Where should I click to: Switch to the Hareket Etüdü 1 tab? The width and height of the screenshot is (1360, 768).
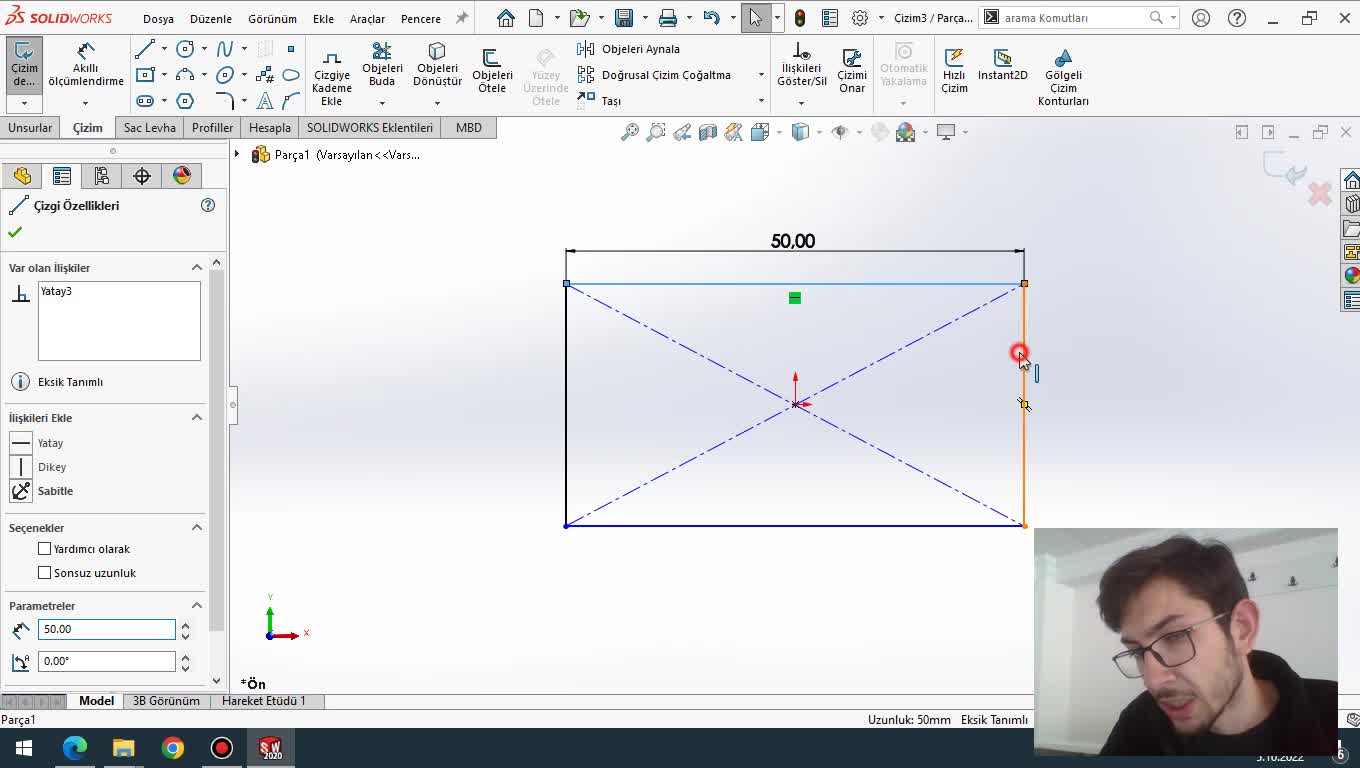[264, 701]
